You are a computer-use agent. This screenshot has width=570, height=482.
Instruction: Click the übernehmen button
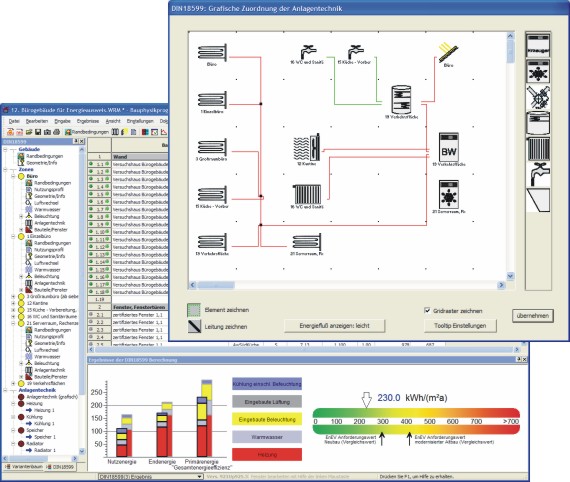pos(533,316)
